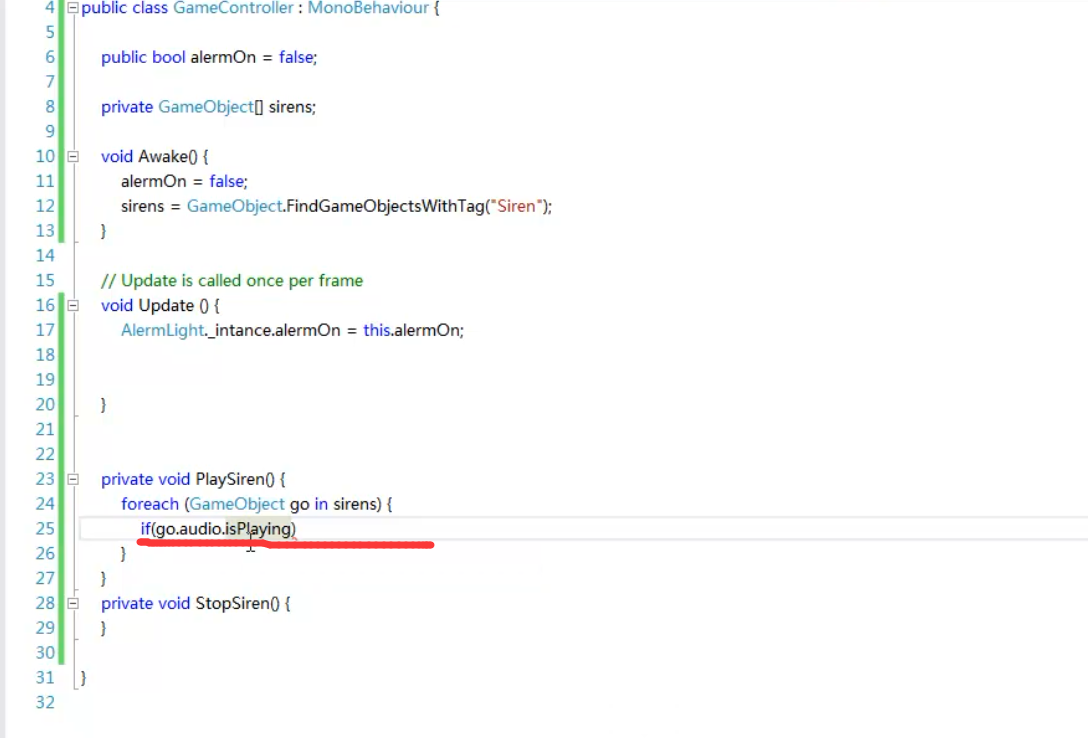Click 'Awake()' method name
Image resolution: width=1088 pixels, height=738 pixels.
click(x=168, y=157)
